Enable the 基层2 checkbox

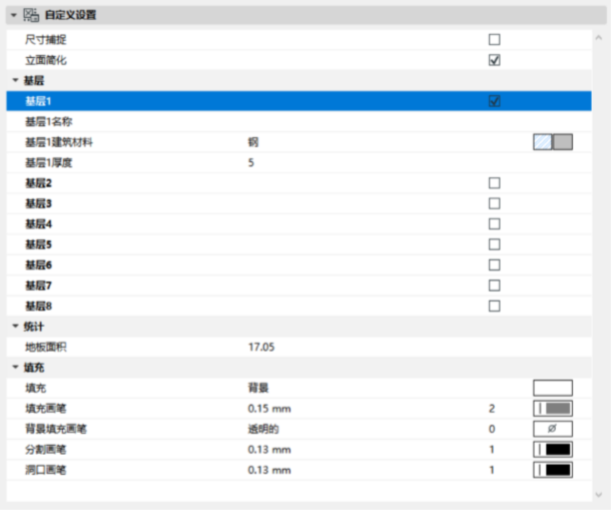pos(494,183)
